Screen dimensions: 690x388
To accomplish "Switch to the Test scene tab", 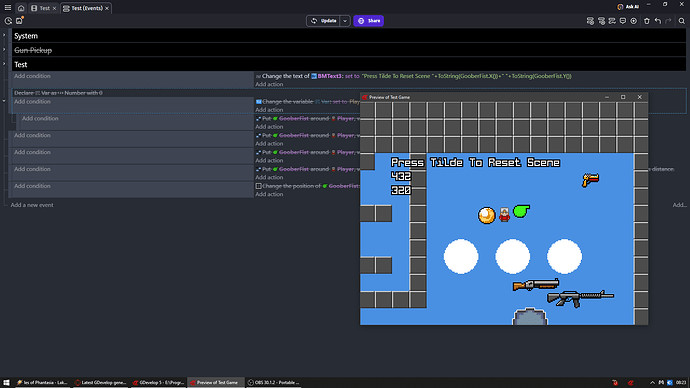I will (x=41, y=8).
